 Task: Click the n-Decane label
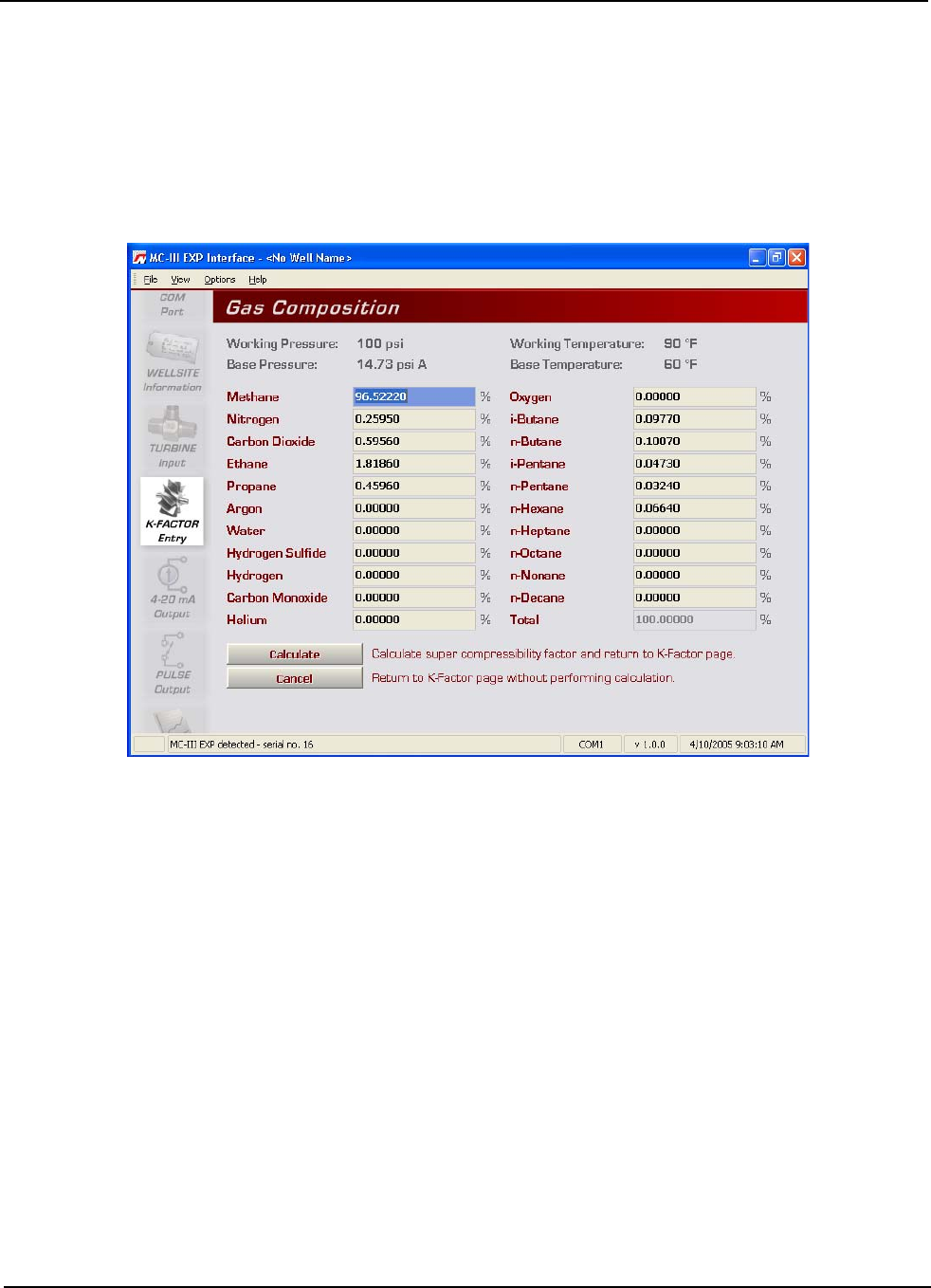coord(538,598)
